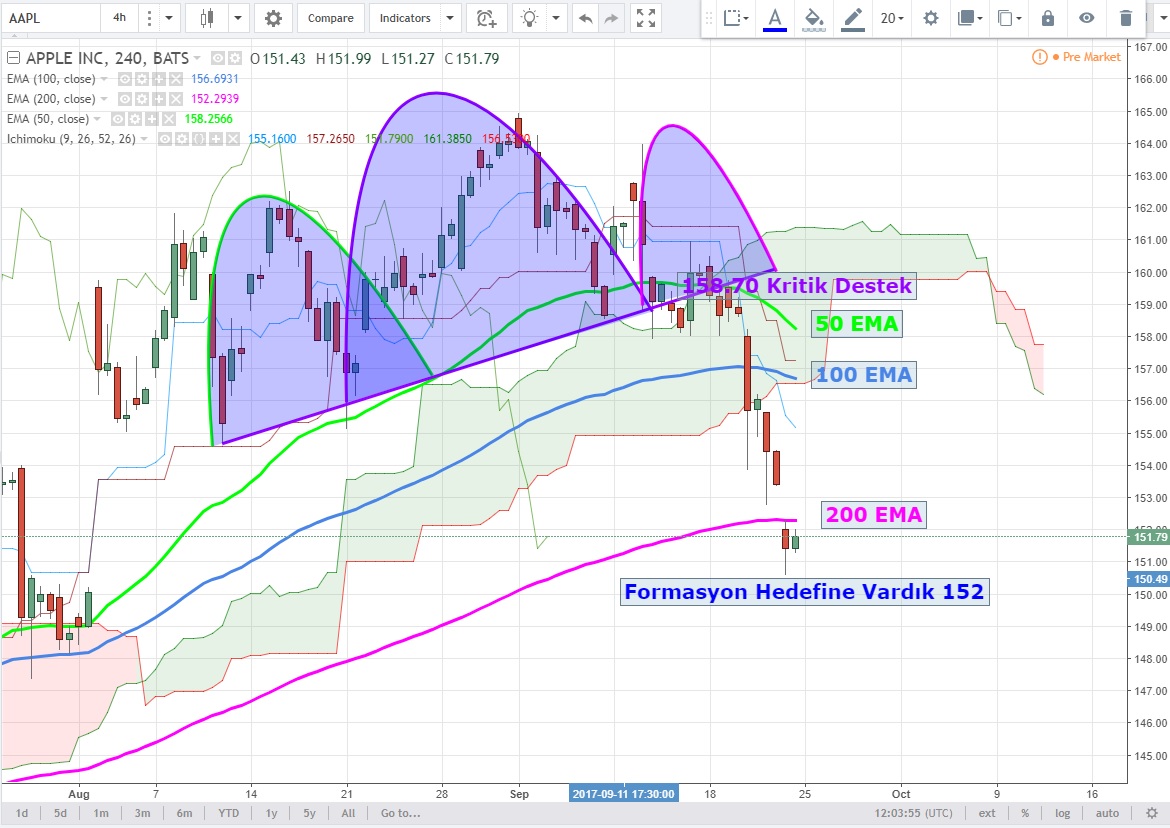This screenshot has height=828, width=1170.
Task: Open the blue text color picker
Action: 774,18
